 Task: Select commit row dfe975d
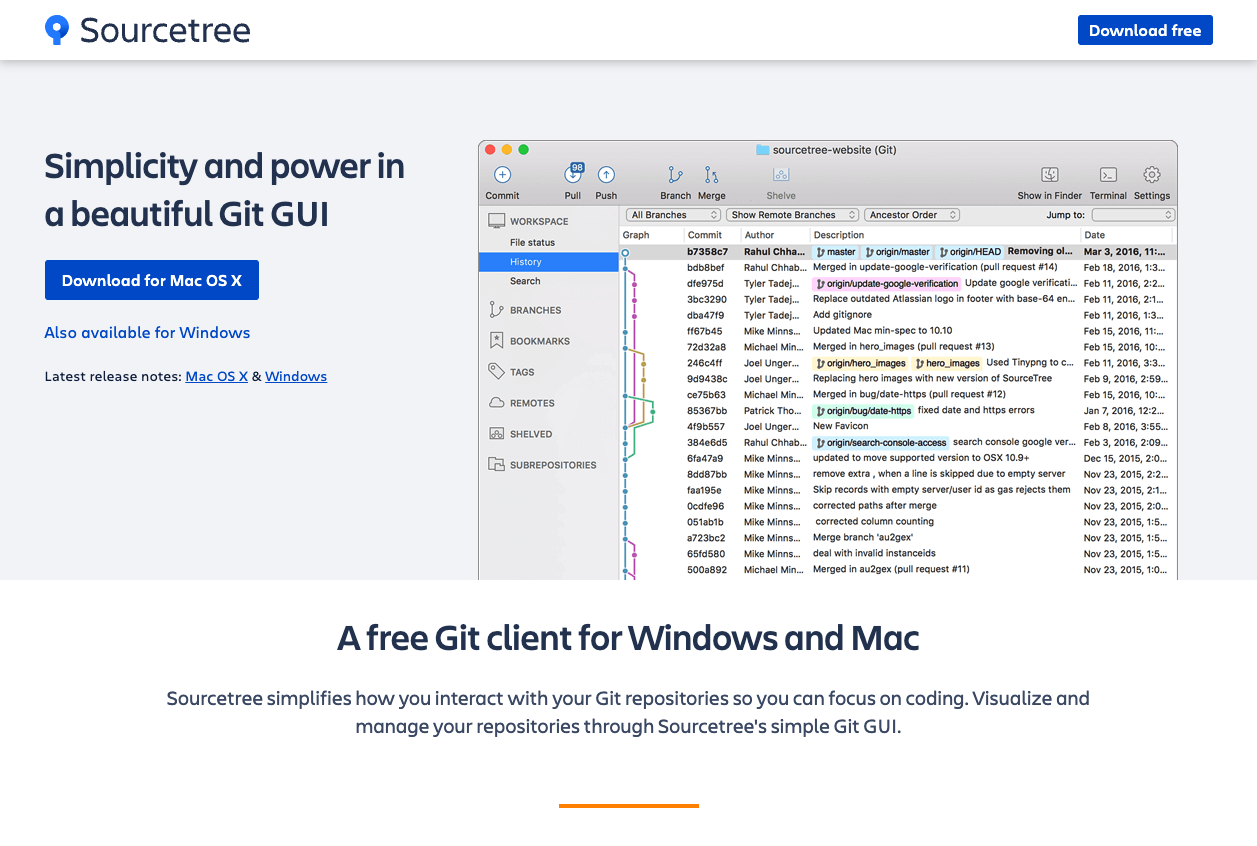tap(898, 283)
